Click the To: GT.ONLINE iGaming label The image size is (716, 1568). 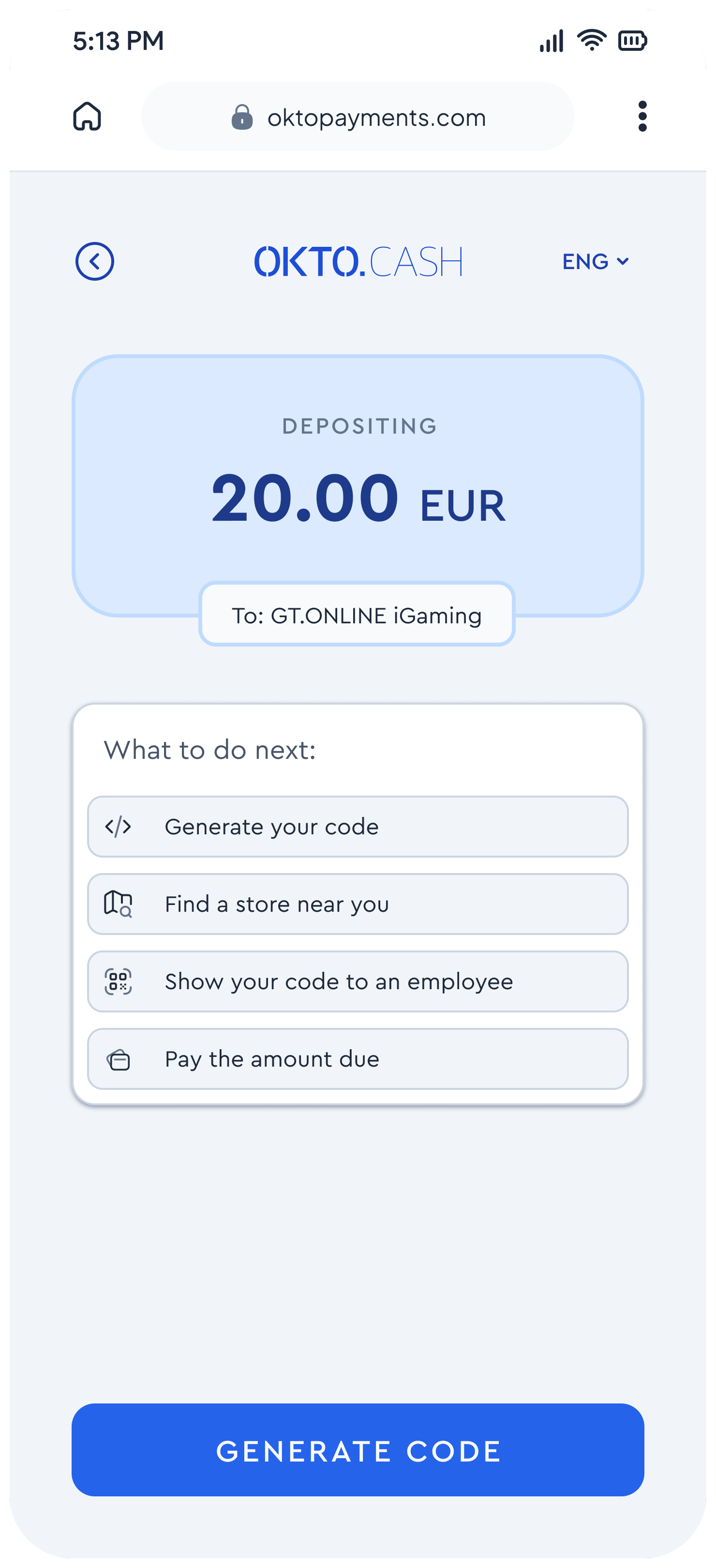click(x=357, y=615)
